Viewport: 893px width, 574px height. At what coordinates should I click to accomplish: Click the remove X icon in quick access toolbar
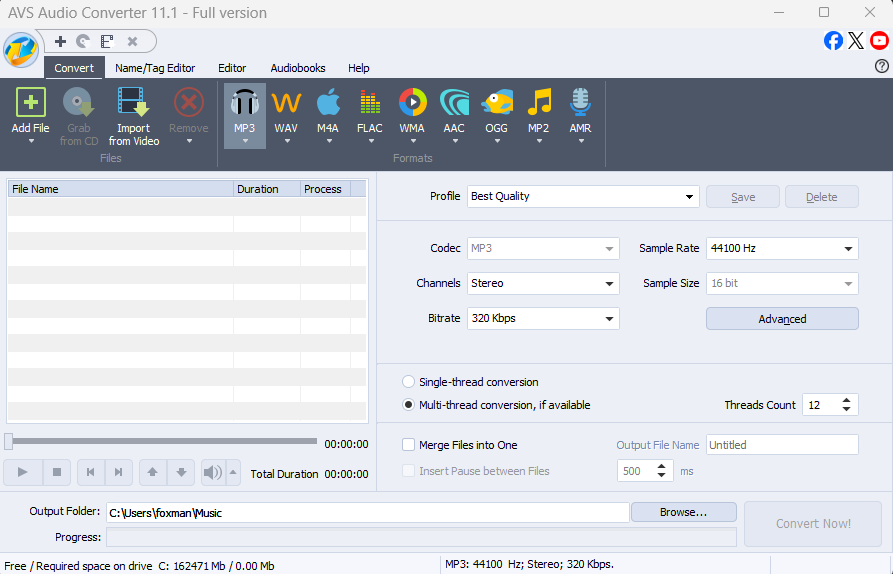tap(132, 42)
